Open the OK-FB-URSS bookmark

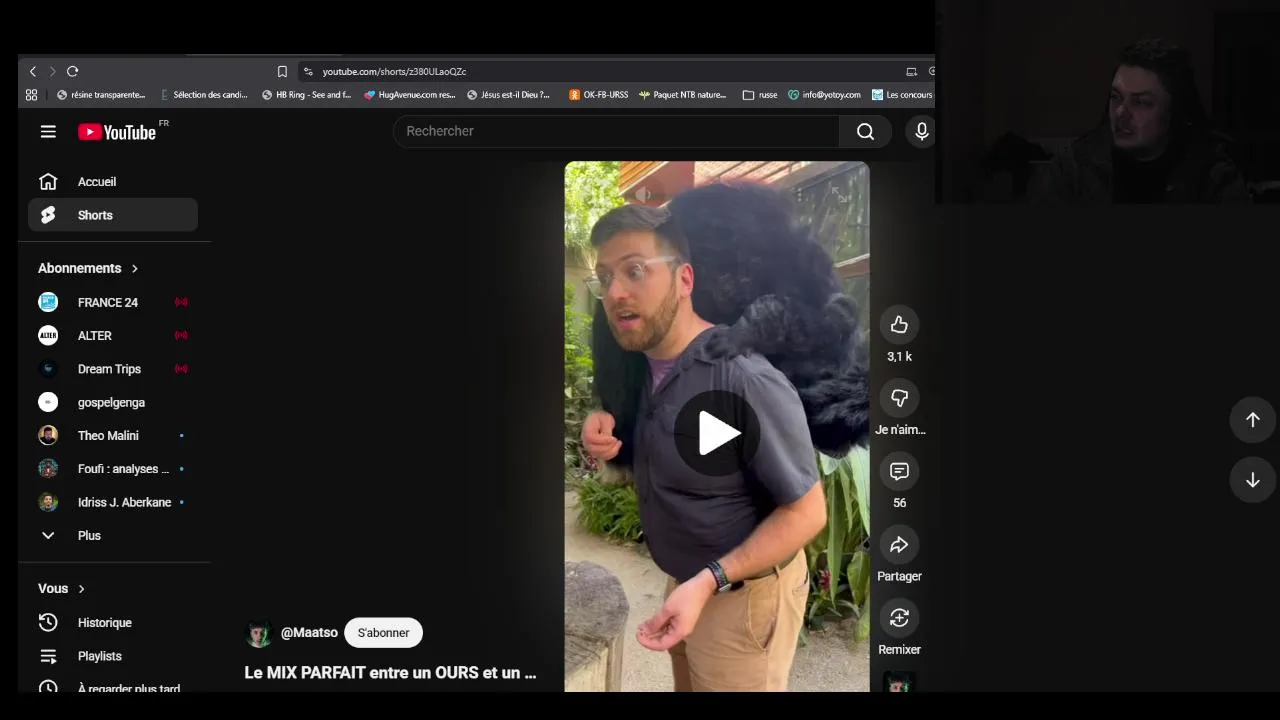click(x=598, y=95)
